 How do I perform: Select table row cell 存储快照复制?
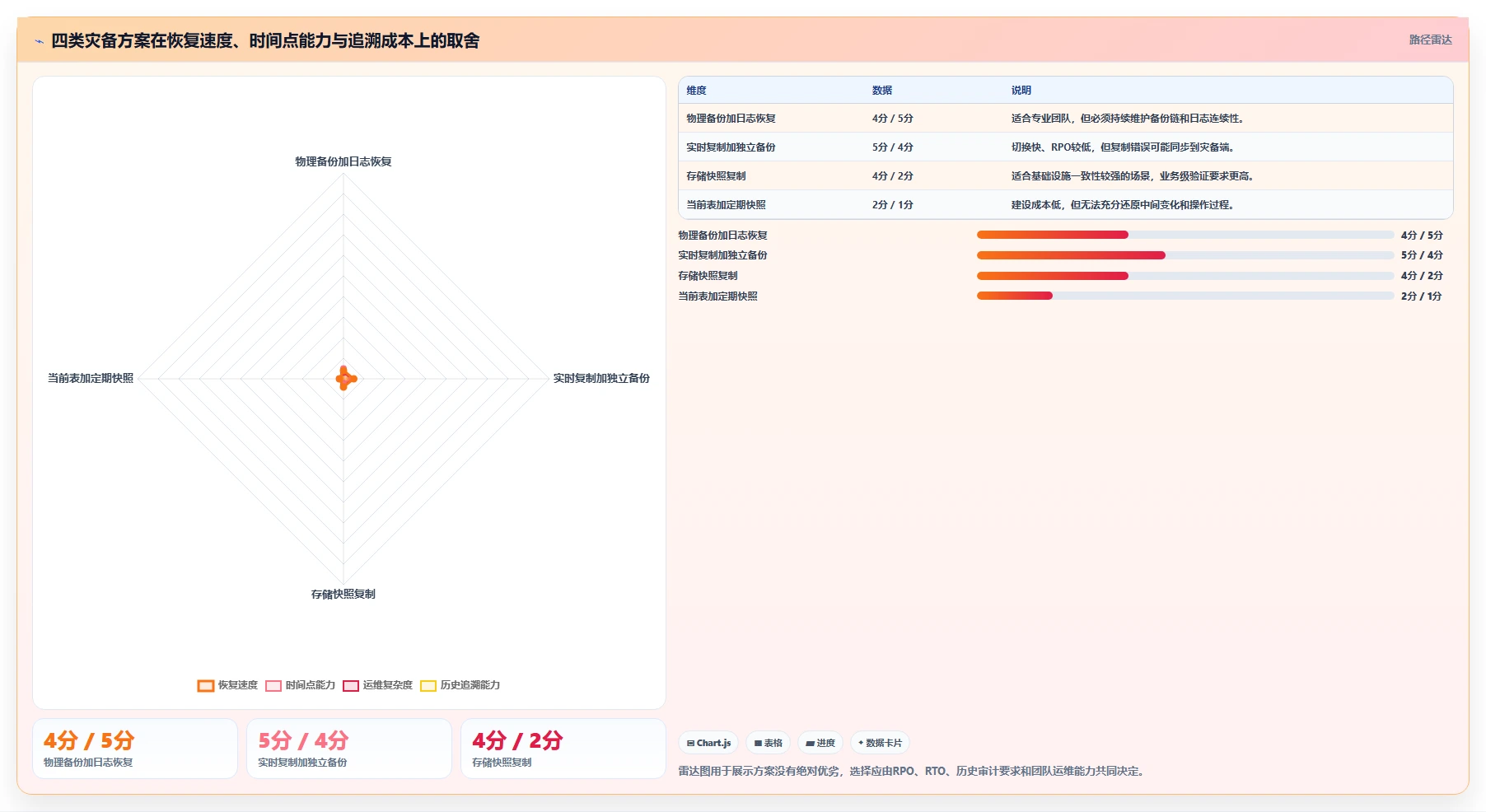coord(716,176)
